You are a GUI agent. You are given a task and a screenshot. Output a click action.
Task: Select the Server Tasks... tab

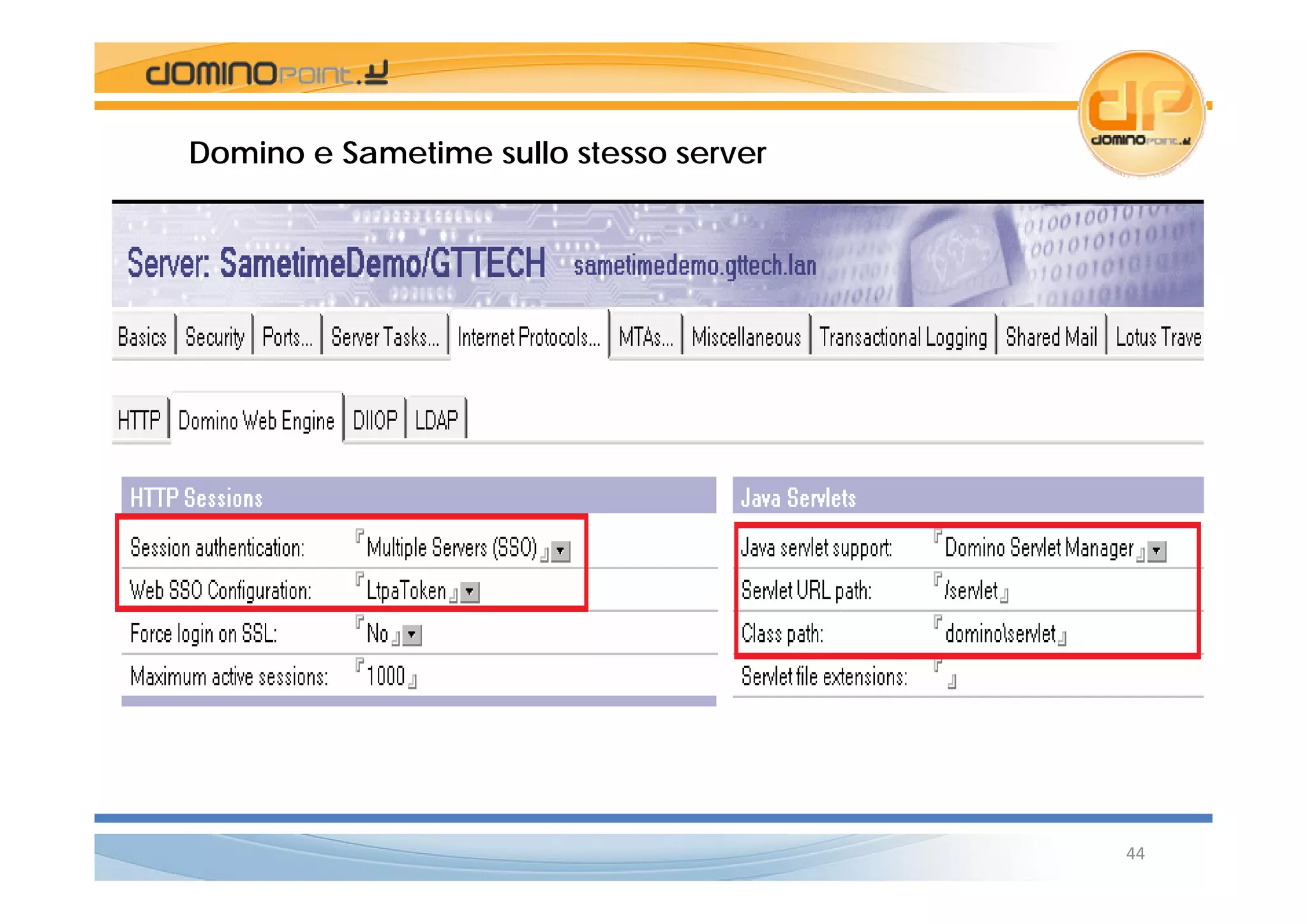385,336
